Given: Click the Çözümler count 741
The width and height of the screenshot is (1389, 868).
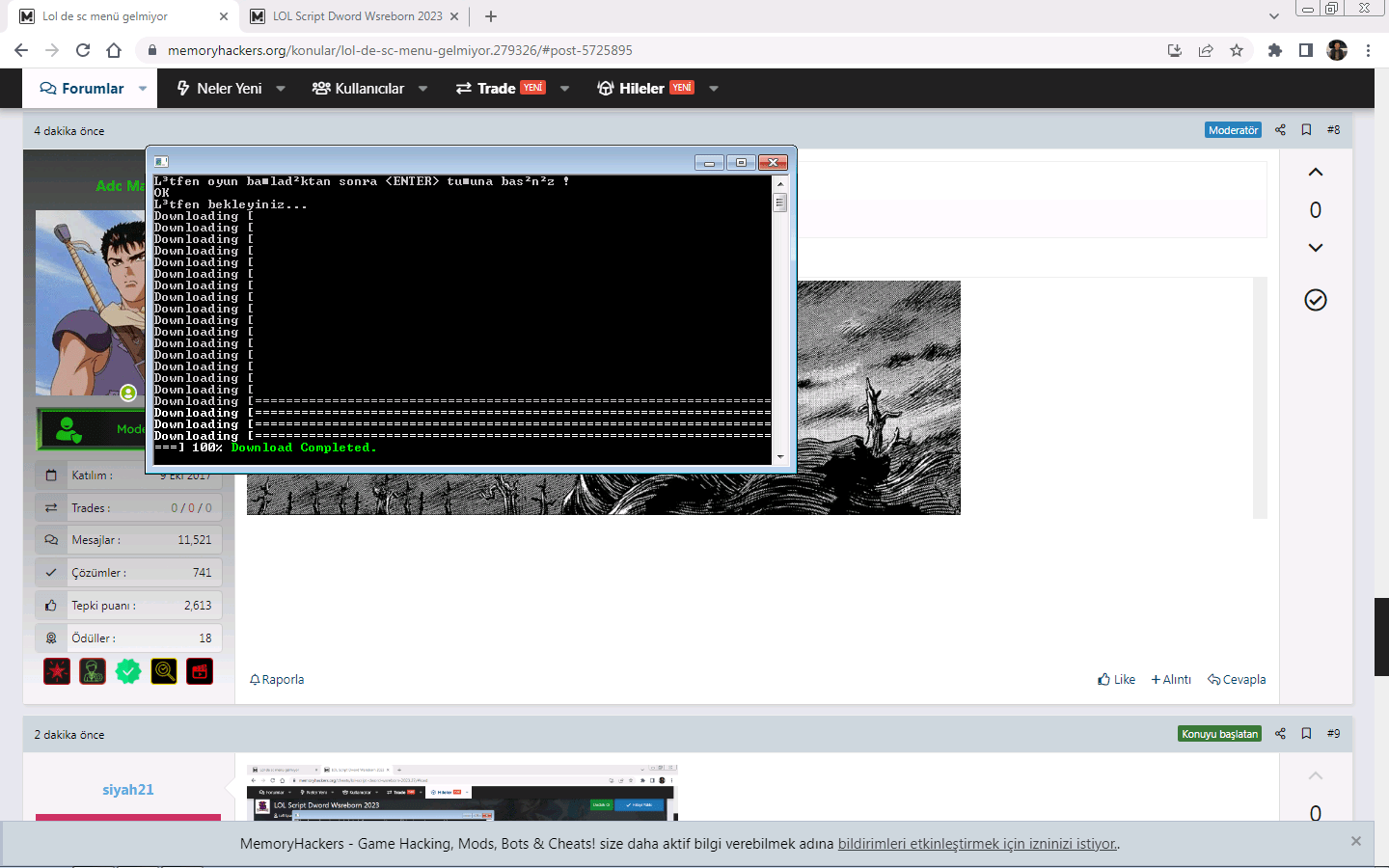Looking at the screenshot, I should point(202,573).
